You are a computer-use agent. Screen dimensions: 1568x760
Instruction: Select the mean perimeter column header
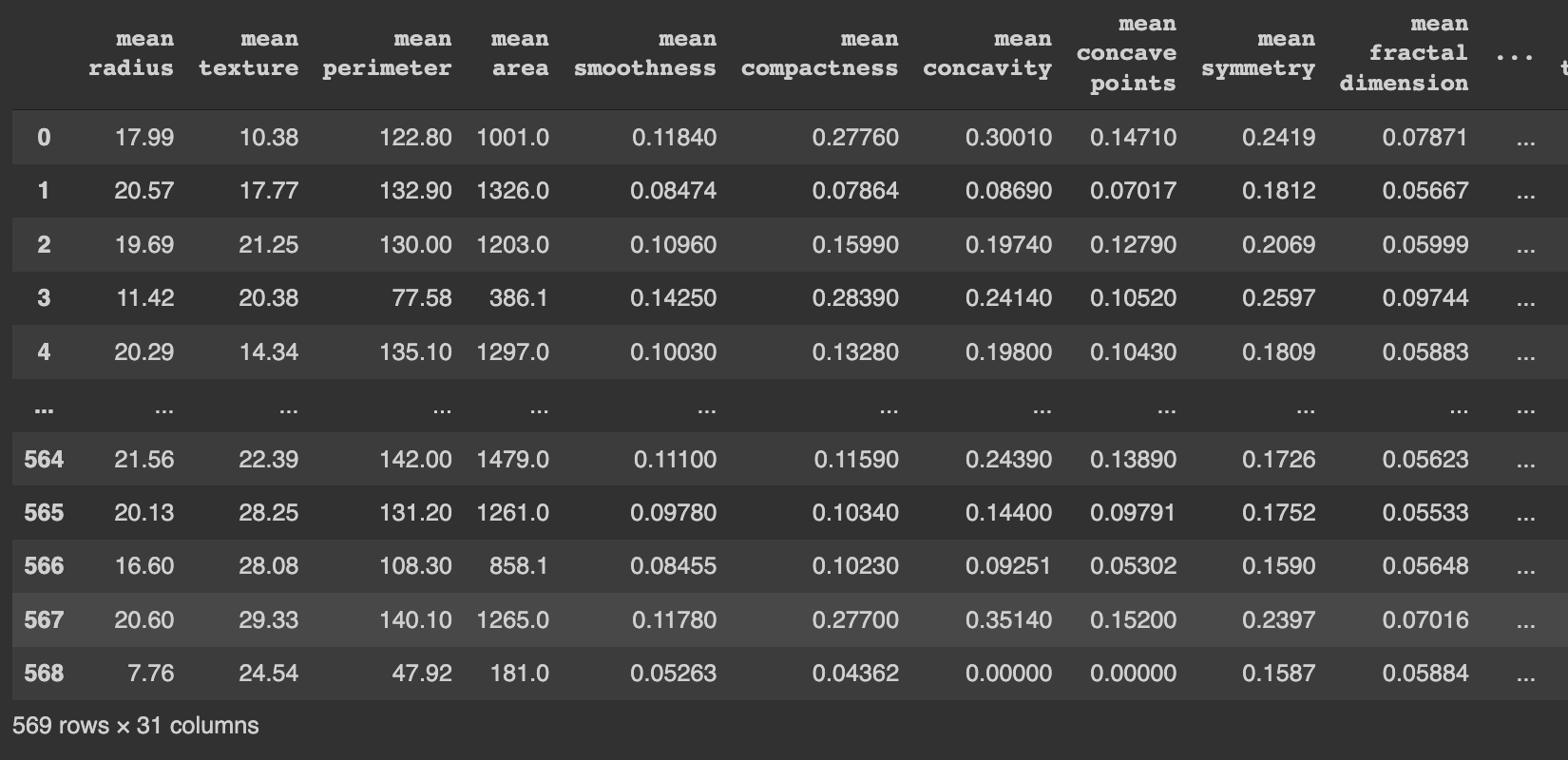point(387,54)
